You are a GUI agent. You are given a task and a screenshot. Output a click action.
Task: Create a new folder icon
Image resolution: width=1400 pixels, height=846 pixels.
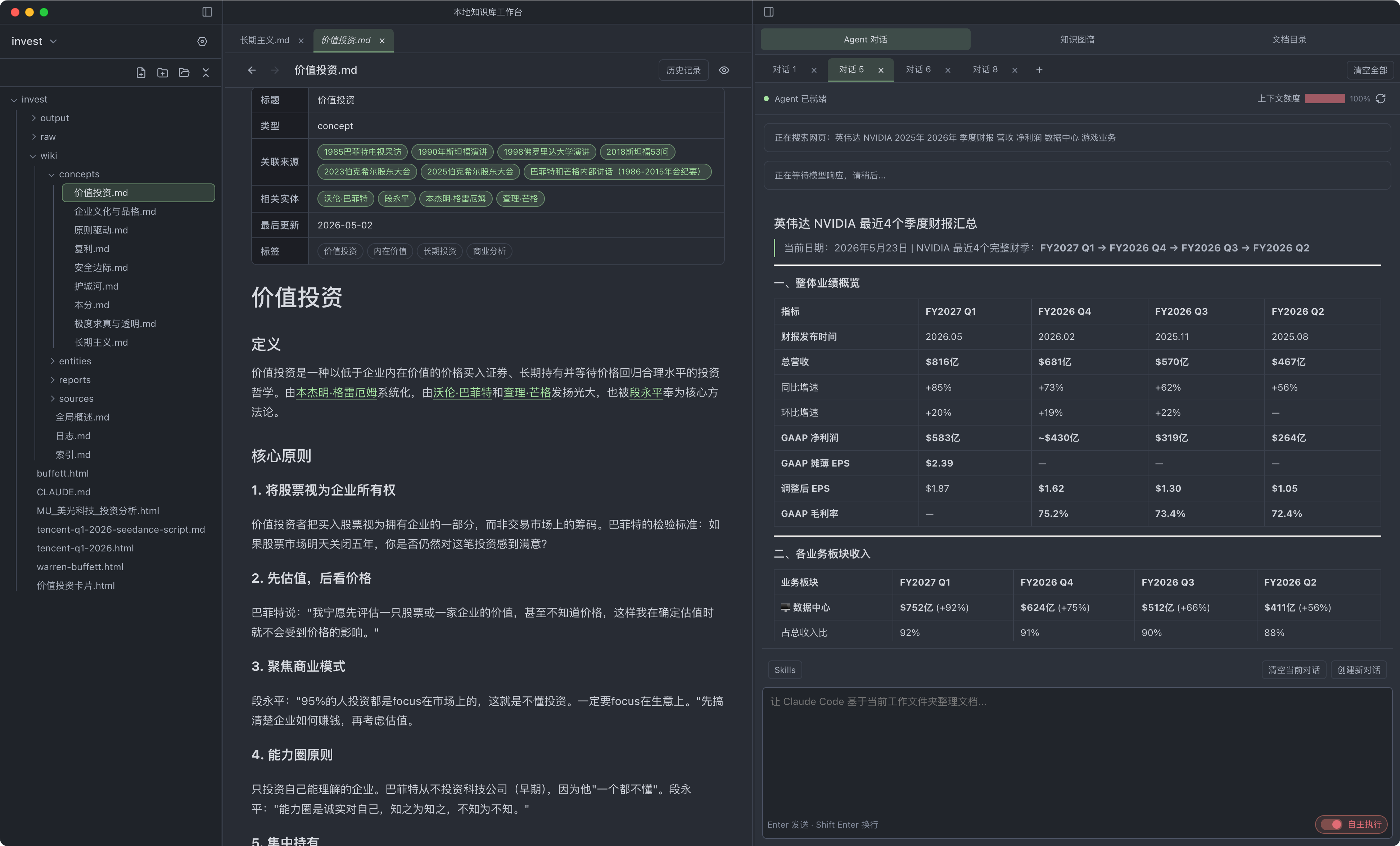click(163, 73)
